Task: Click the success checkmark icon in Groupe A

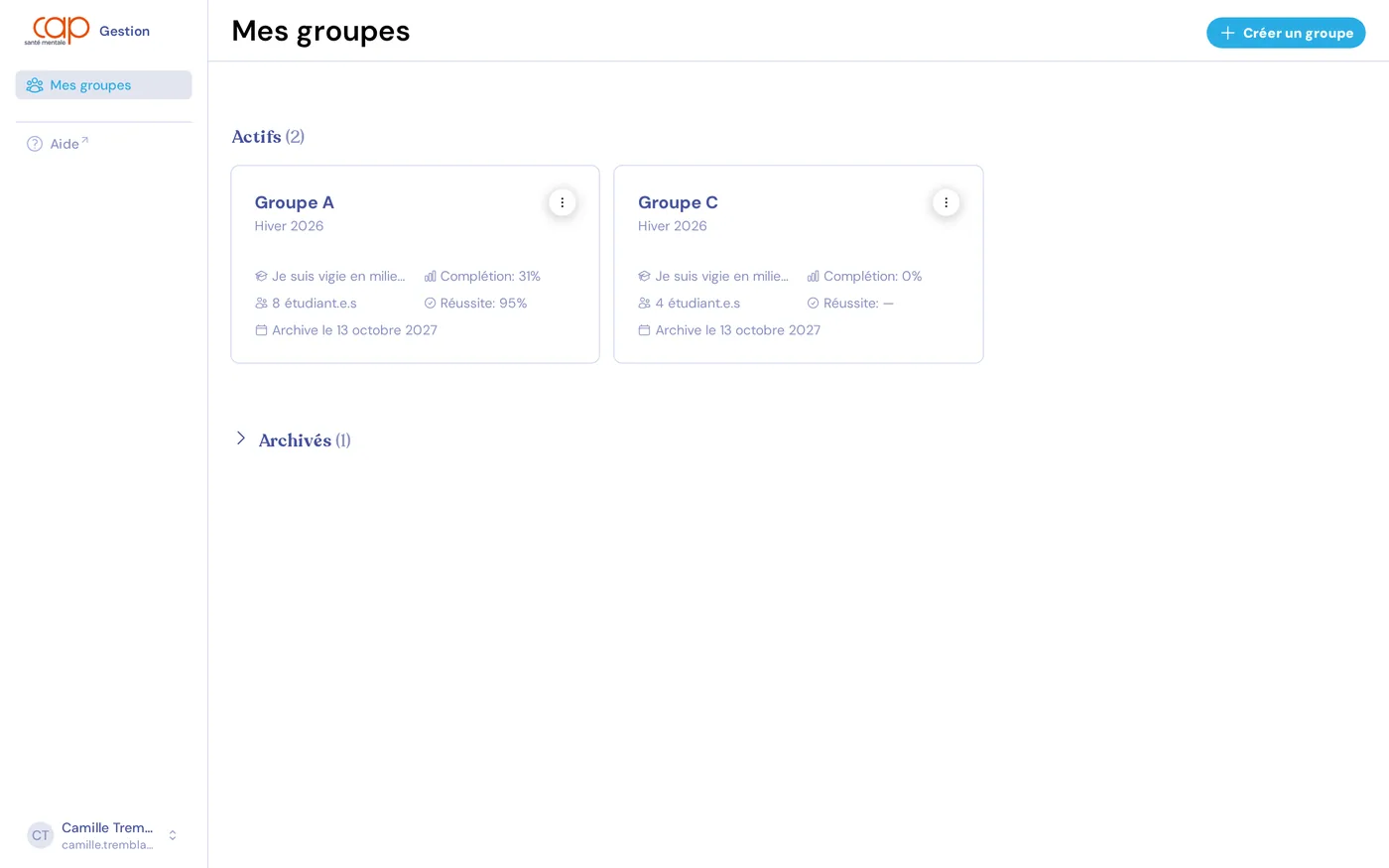Action: coord(430,303)
